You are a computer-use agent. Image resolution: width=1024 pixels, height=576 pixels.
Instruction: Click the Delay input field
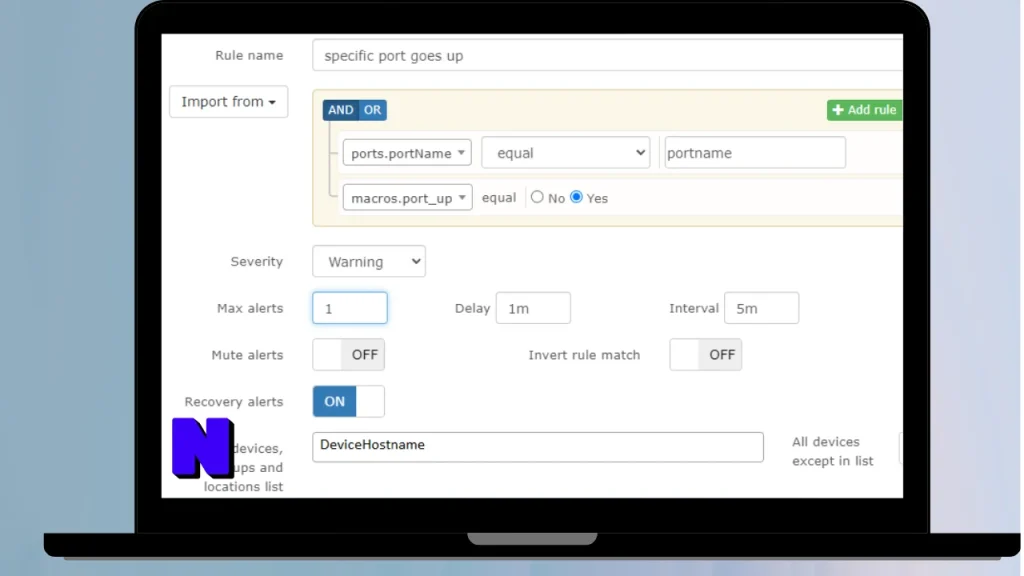tap(533, 308)
